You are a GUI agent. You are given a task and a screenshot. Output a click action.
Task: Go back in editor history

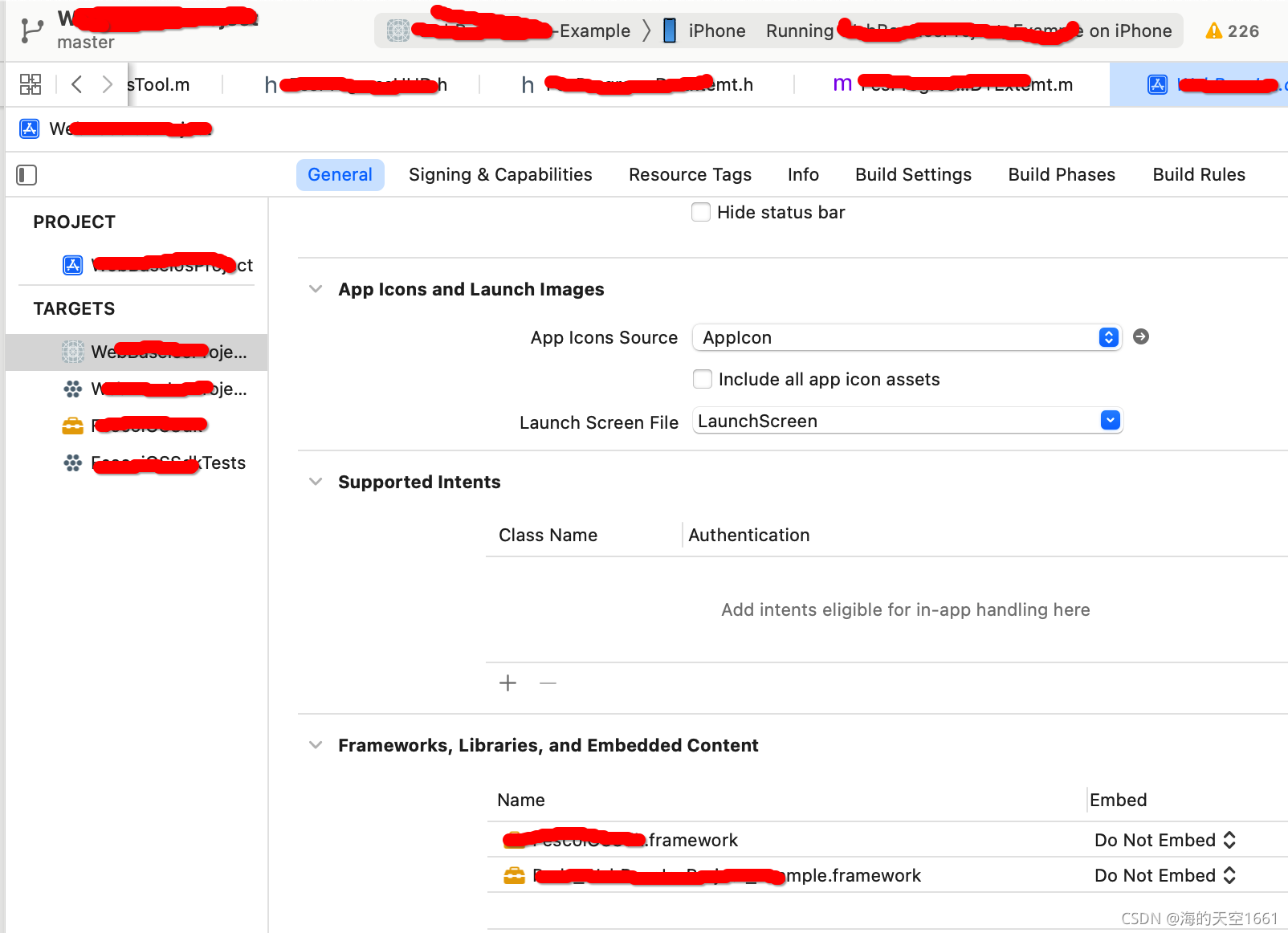pos(77,84)
